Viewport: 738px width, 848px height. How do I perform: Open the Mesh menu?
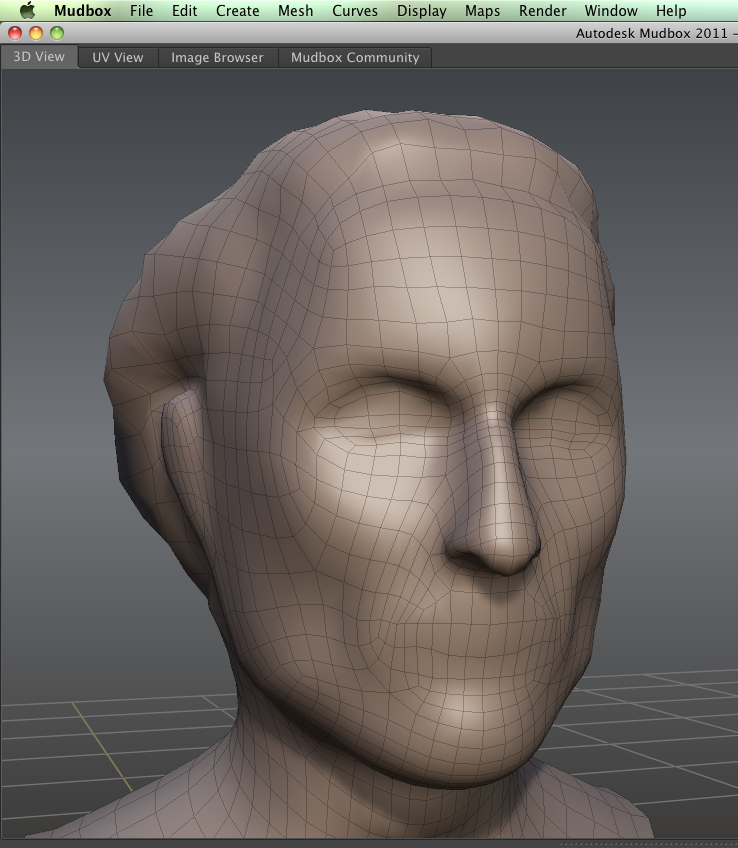pyautogui.click(x=295, y=11)
